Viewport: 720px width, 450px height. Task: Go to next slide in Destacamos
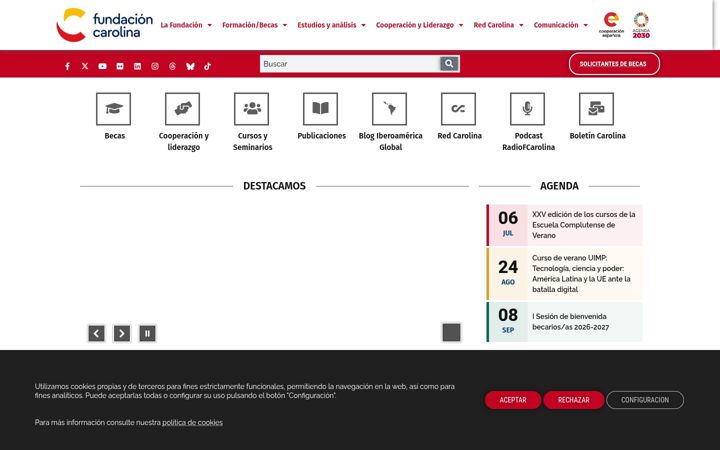point(122,333)
